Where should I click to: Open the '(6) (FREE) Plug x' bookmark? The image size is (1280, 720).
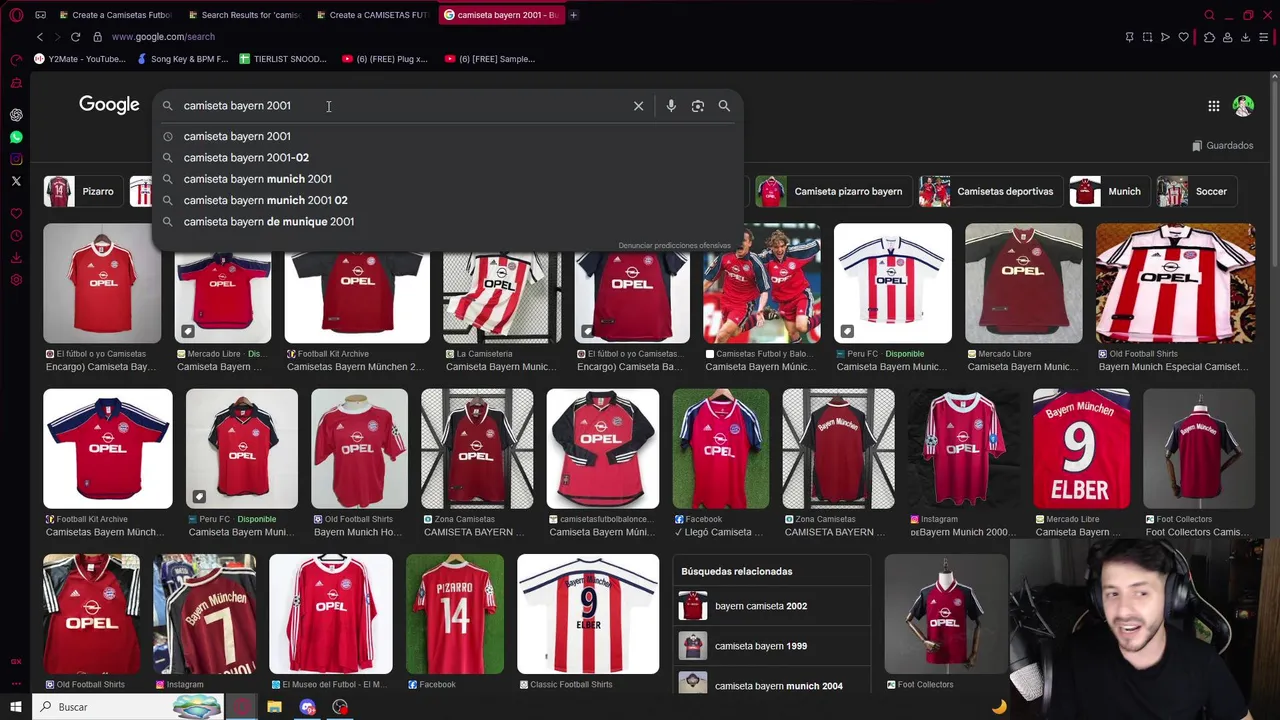(385, 59)
